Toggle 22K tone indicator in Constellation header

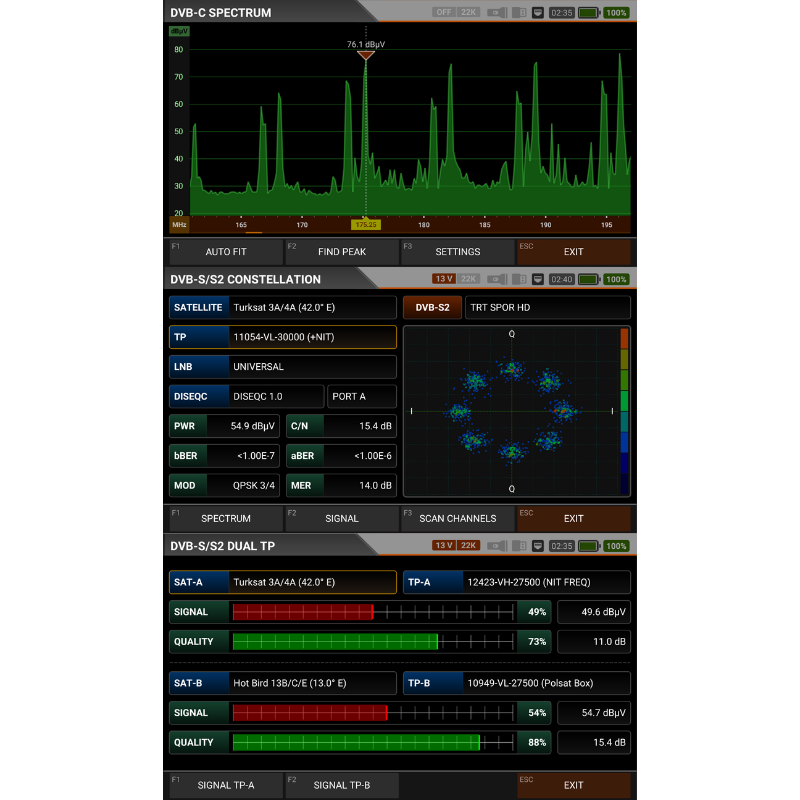[468, 279]
